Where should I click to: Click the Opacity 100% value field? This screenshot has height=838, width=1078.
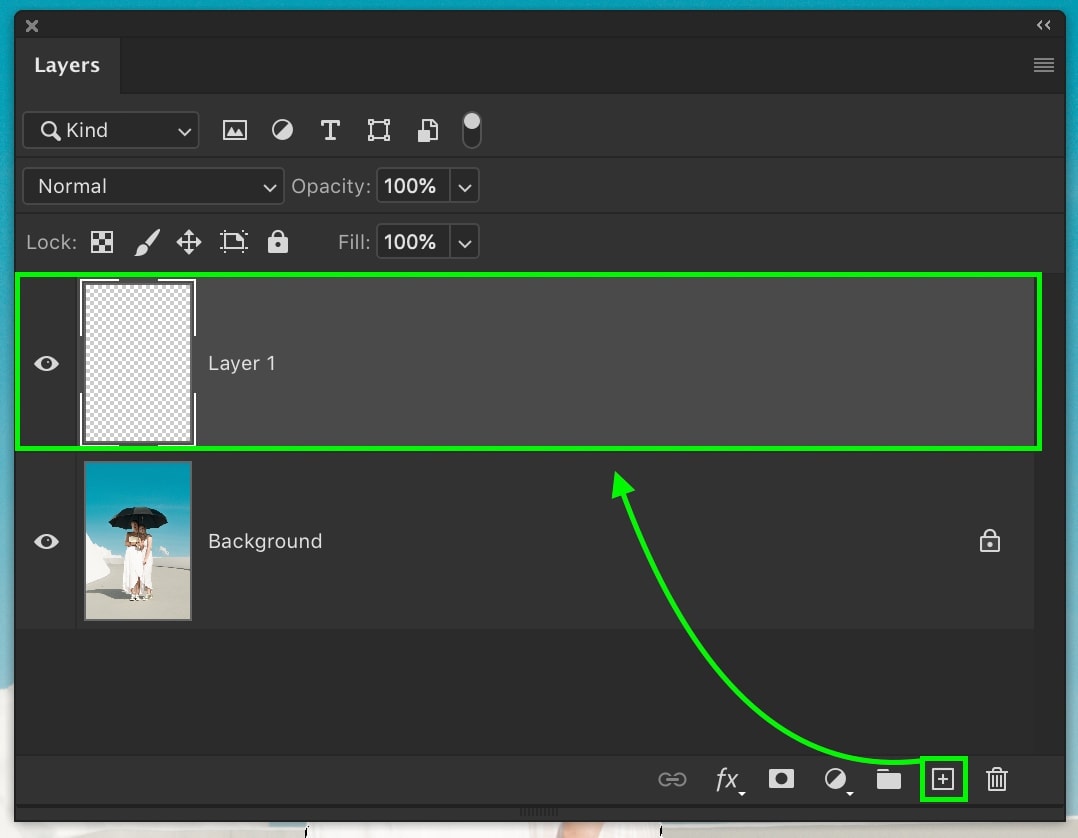[x=412, y=186]
